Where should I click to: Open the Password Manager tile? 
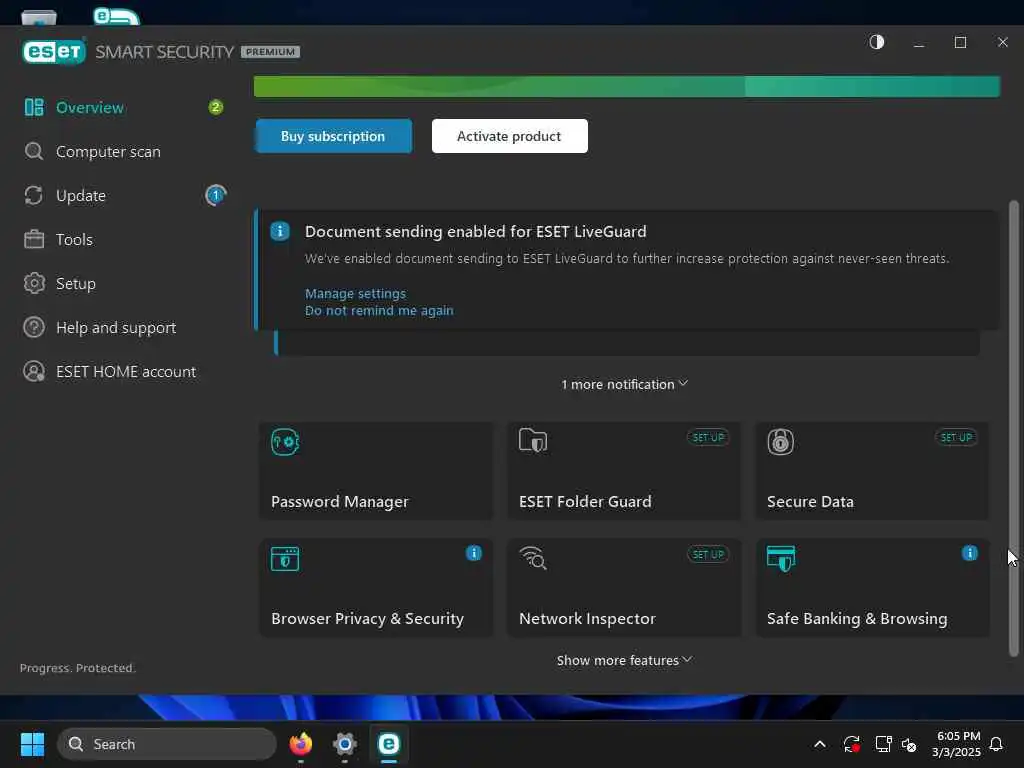point(376,471)
